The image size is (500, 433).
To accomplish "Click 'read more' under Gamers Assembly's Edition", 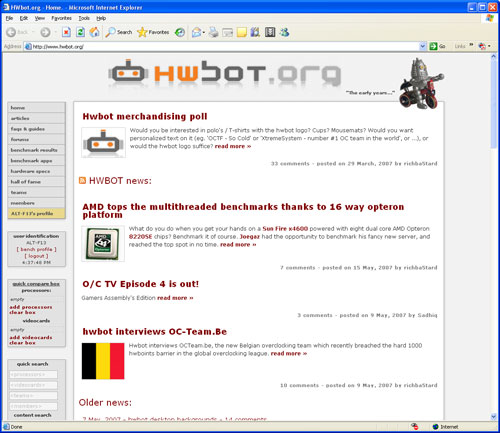I will click(x=175, y=298).
